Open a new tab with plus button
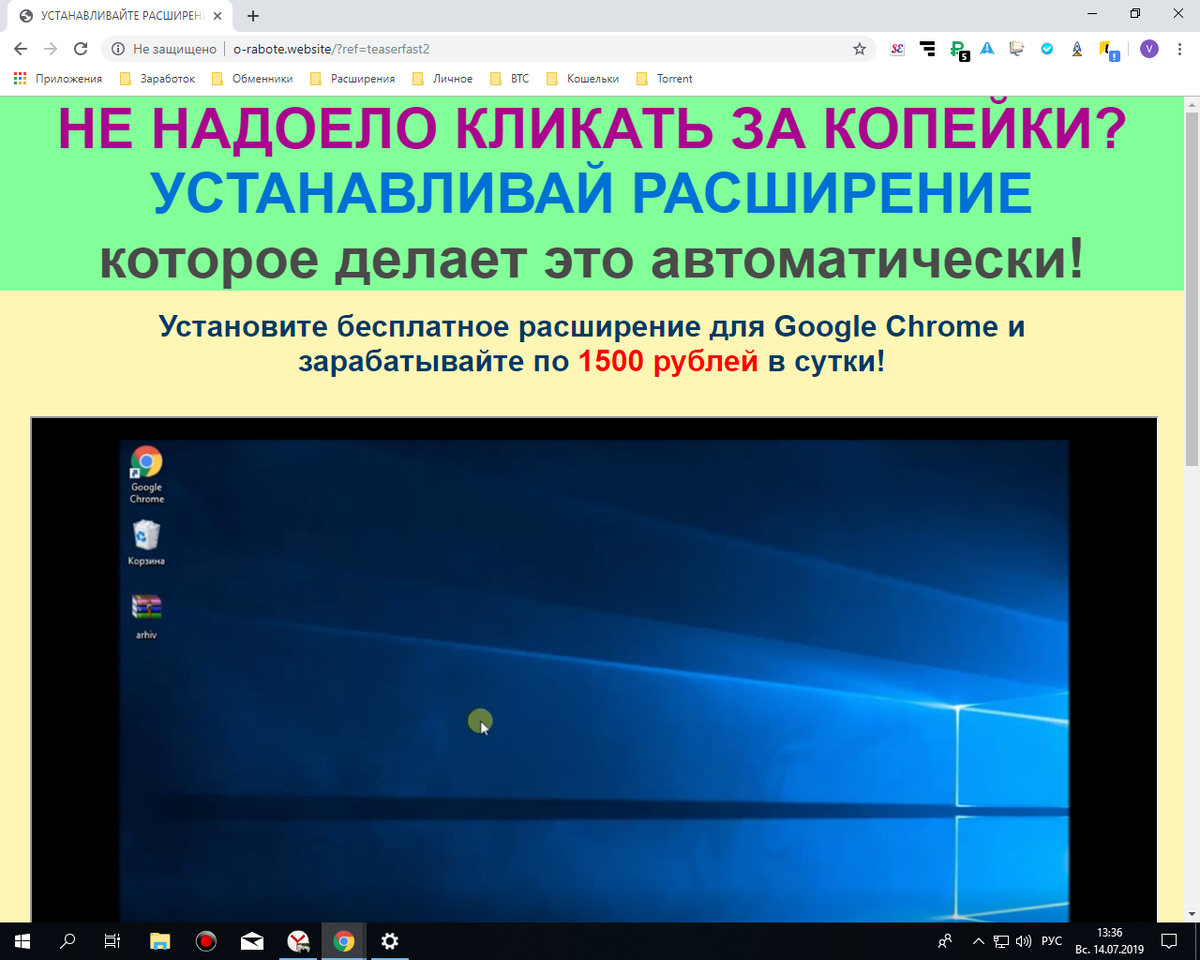 pyautogui.click(x=253, y=16)
